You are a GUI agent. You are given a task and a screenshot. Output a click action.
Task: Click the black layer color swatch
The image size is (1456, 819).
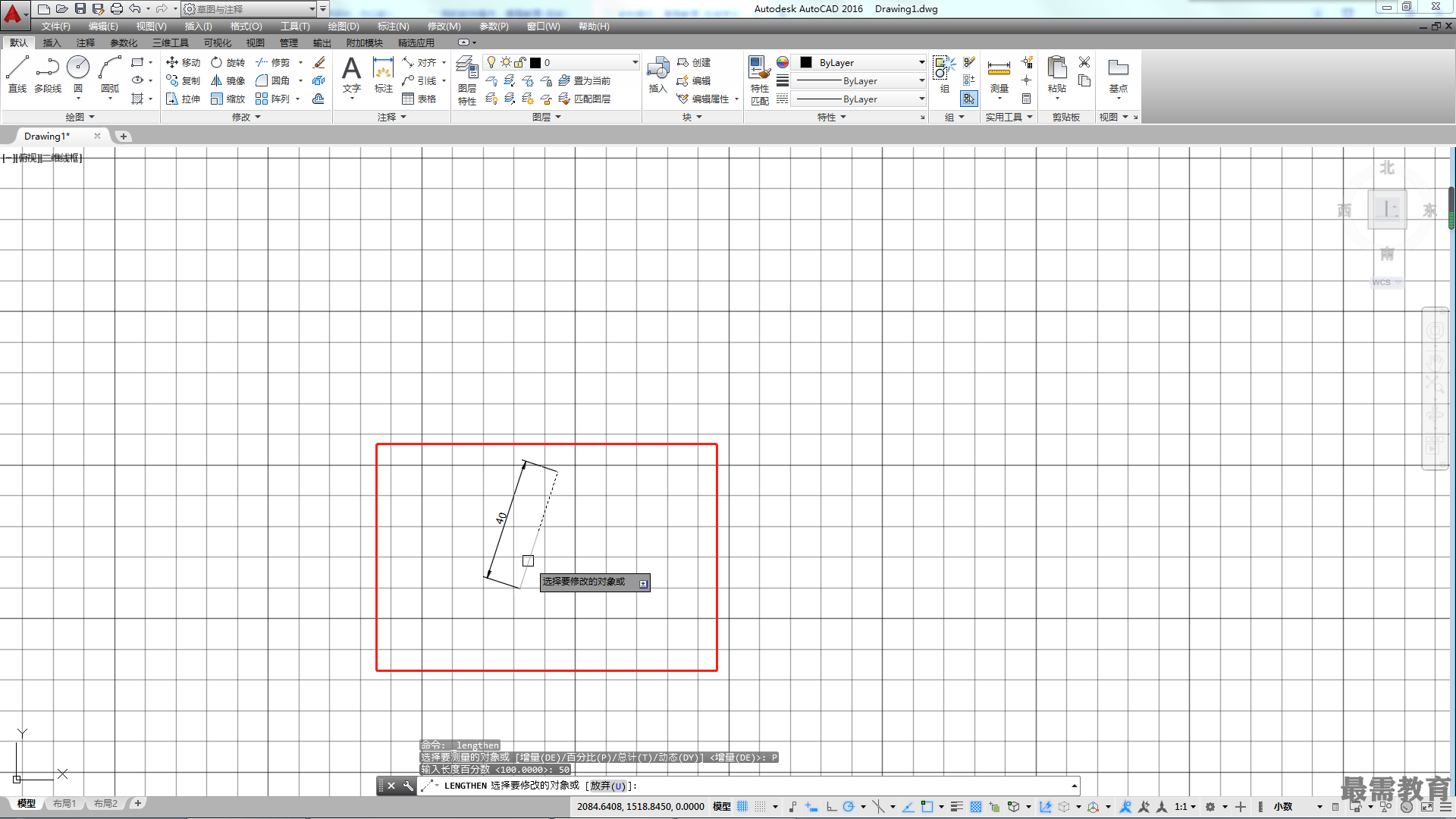pos(535,62)
